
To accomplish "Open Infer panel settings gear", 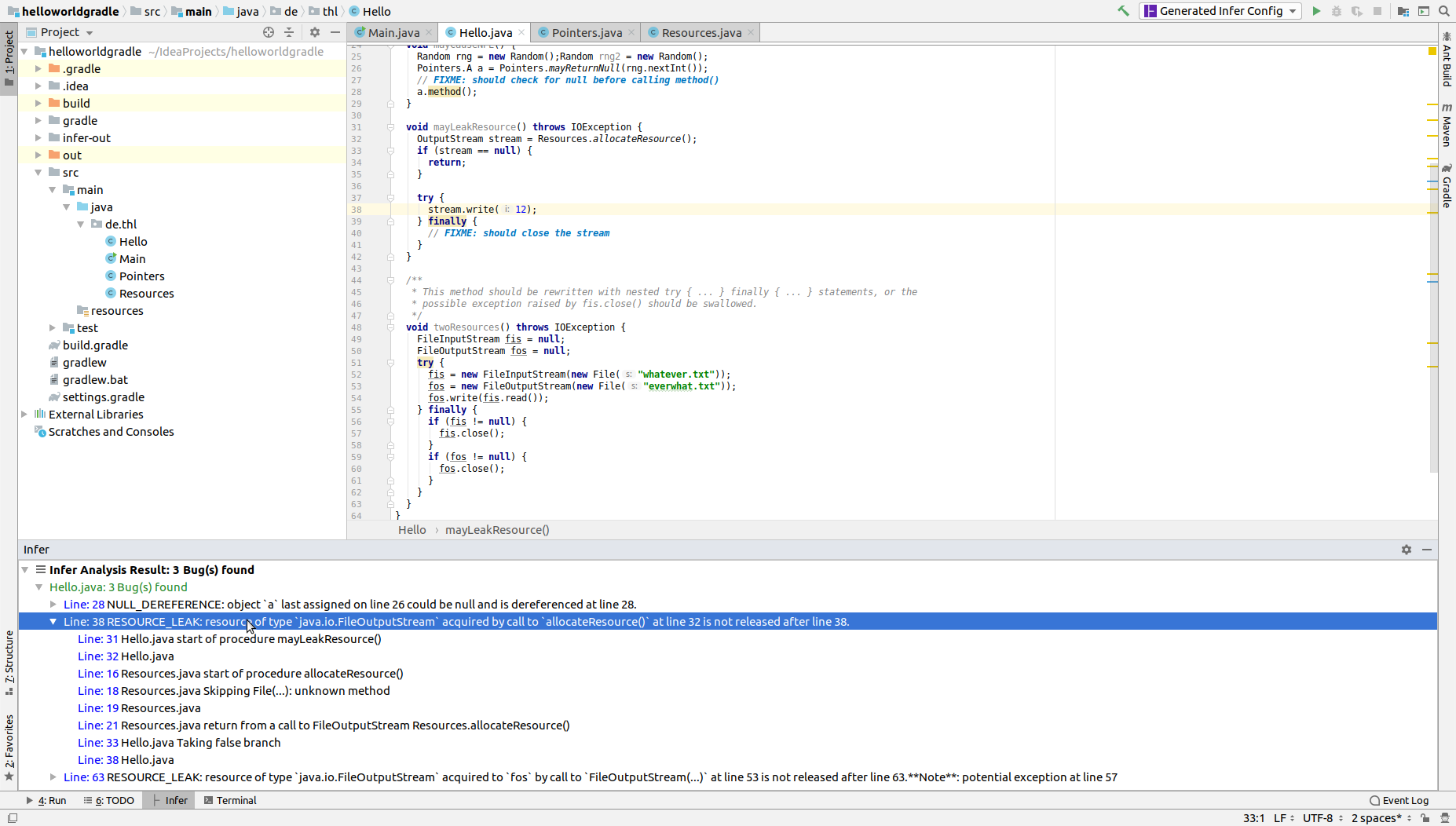I will (1407, 550).
